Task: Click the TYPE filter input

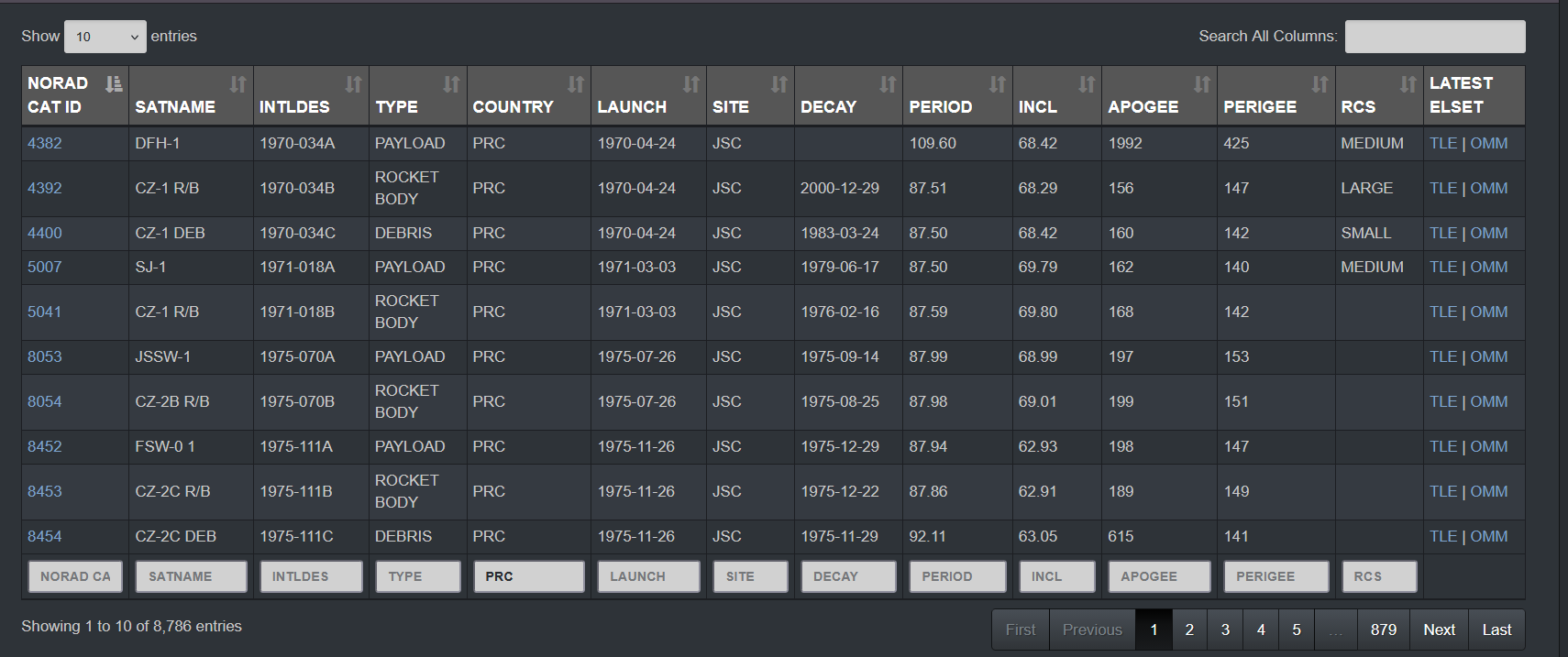Action: point(418,576)
